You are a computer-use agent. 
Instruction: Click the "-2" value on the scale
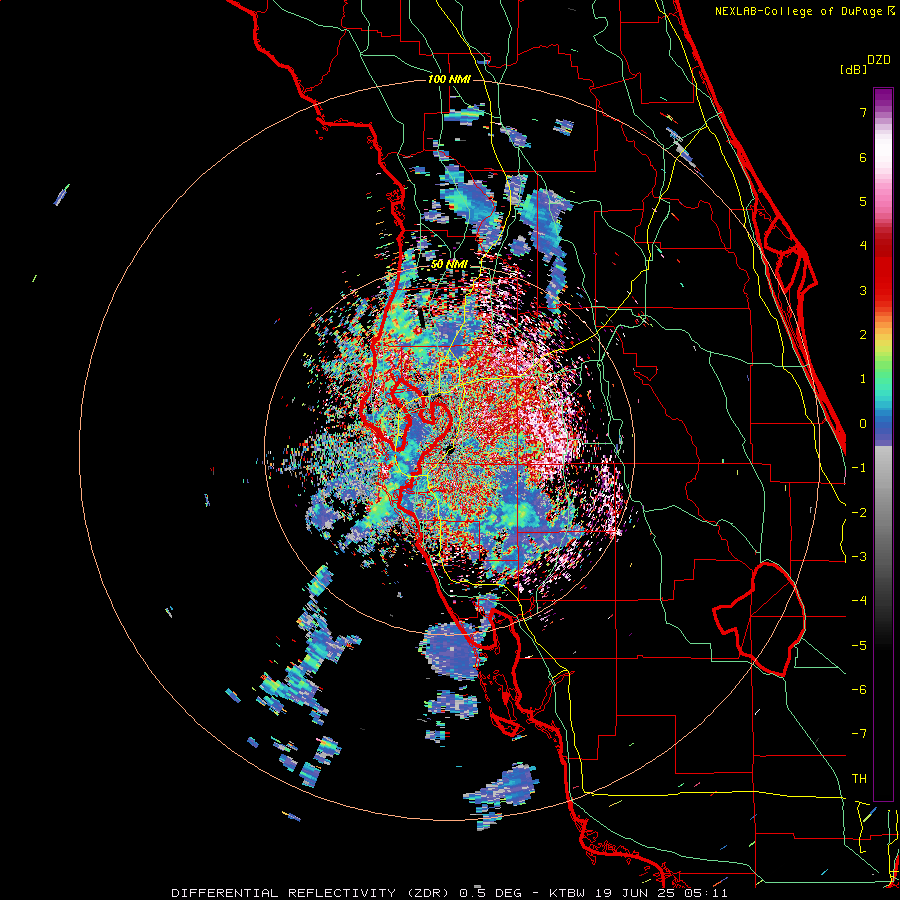point(859,513)
